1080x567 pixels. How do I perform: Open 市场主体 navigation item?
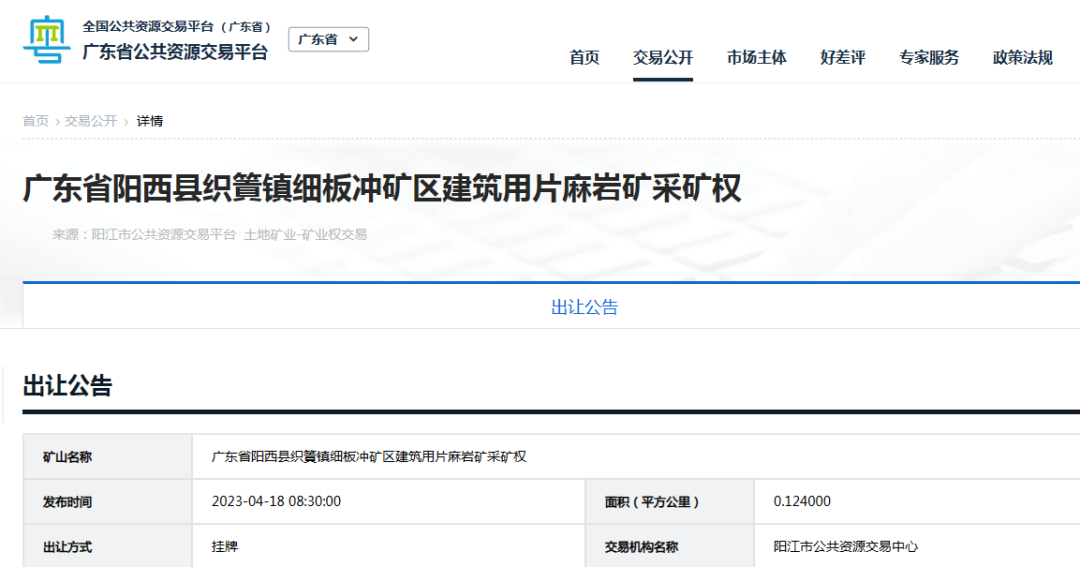point(756,58)
